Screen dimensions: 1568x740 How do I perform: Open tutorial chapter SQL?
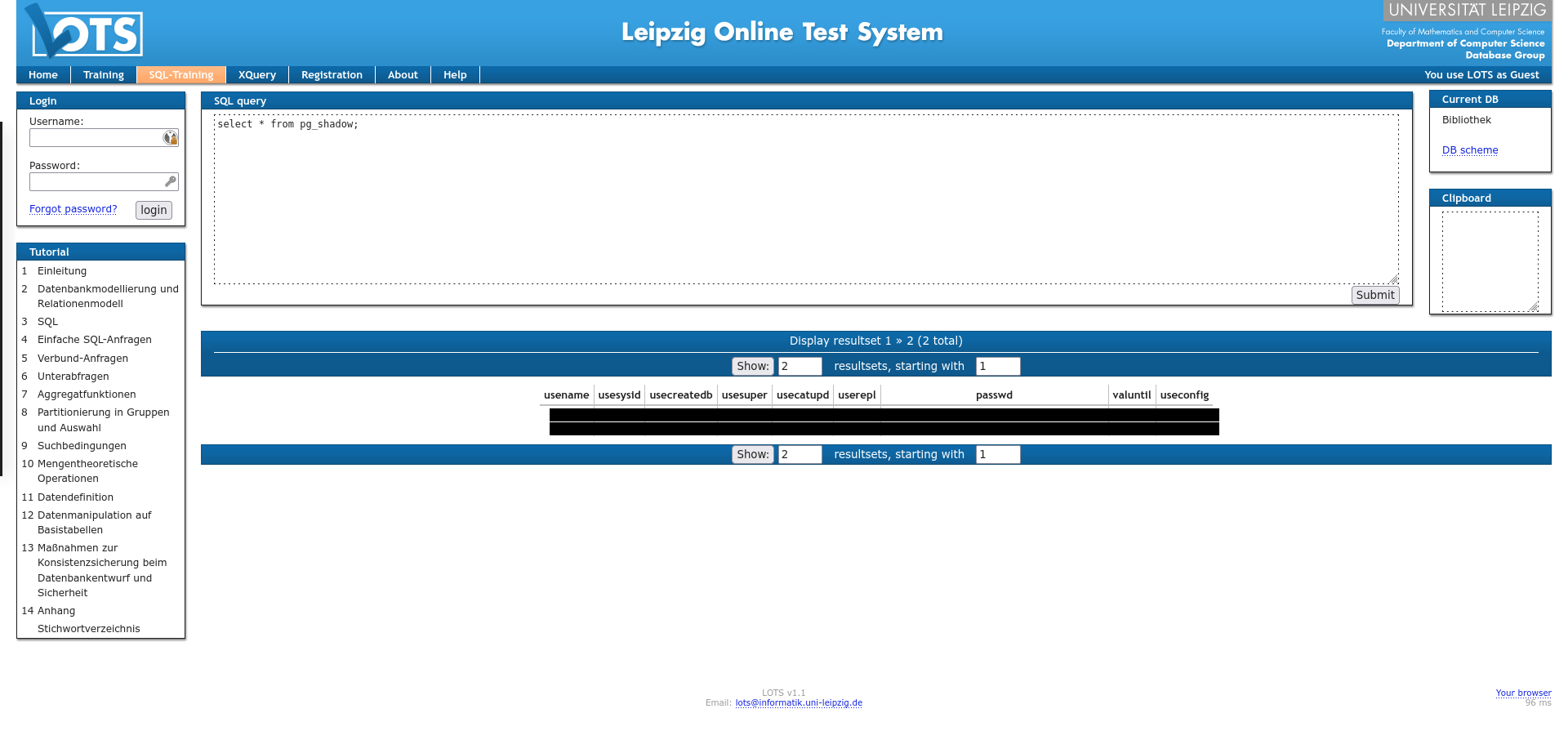[x=47, y=322]
